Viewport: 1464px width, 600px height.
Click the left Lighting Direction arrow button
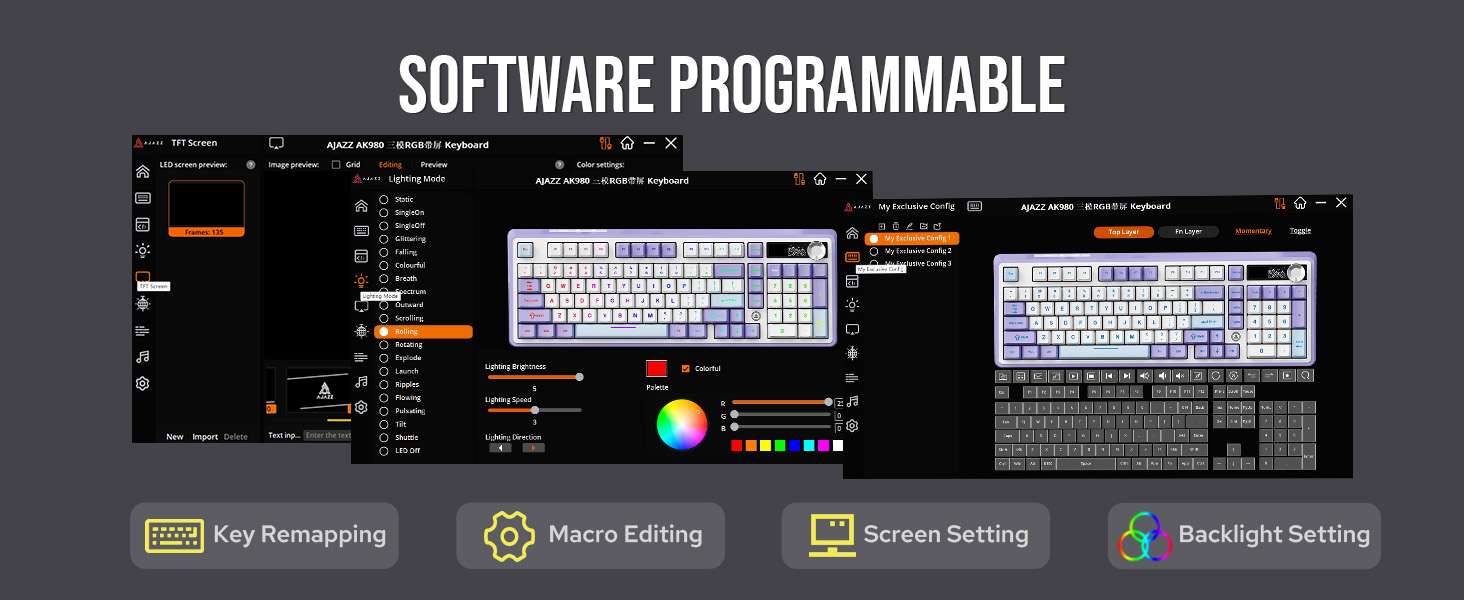click(x=500, y=448)
